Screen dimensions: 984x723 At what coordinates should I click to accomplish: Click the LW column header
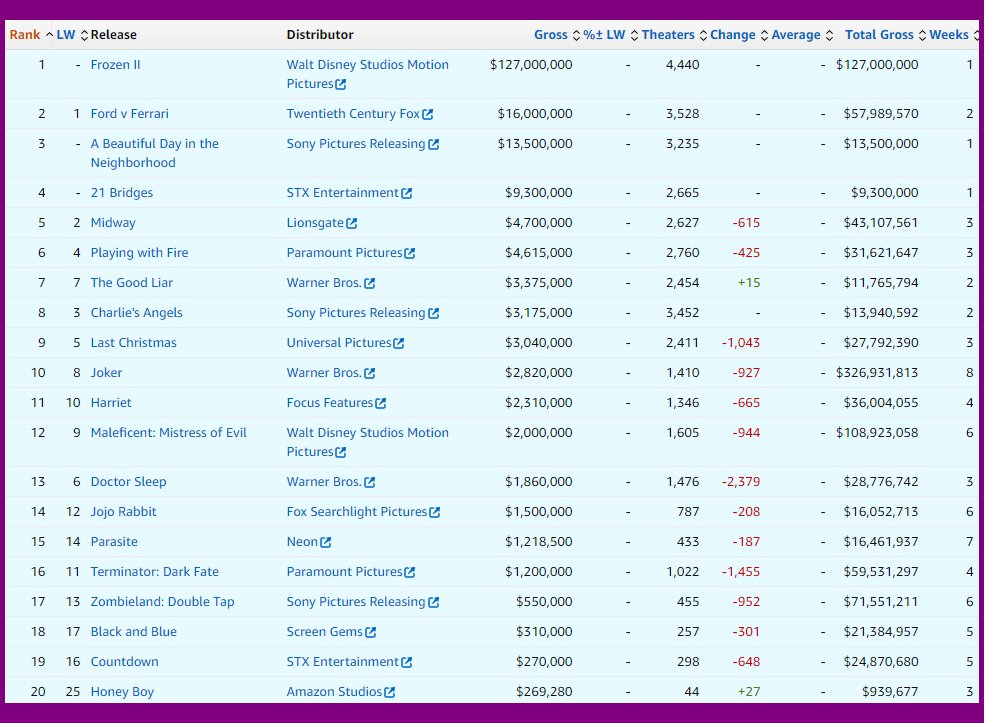66,35
